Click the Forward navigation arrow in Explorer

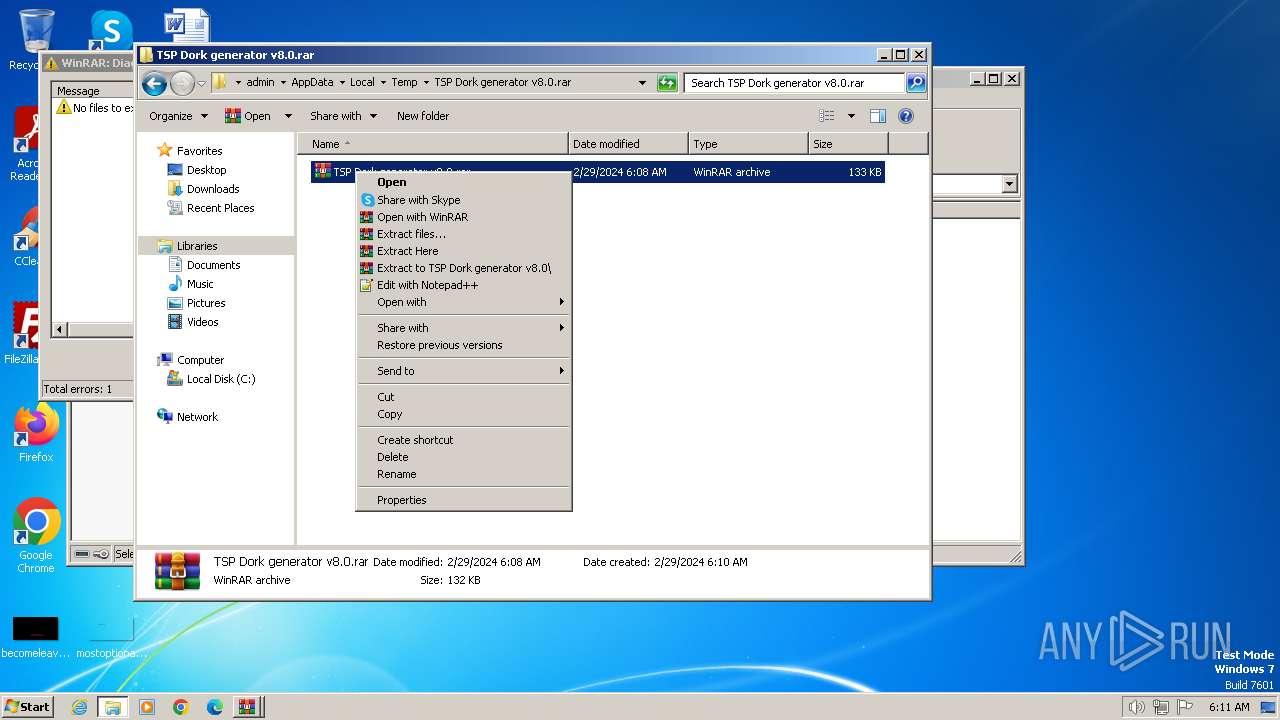(x=182, y=83)
